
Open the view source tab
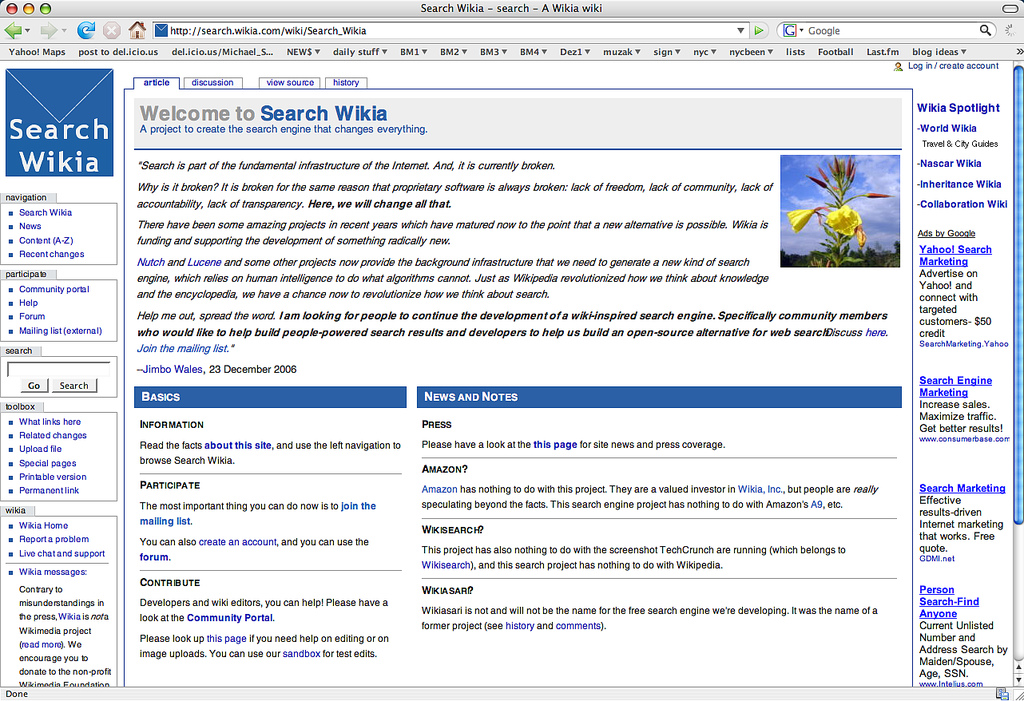(290, 82)
